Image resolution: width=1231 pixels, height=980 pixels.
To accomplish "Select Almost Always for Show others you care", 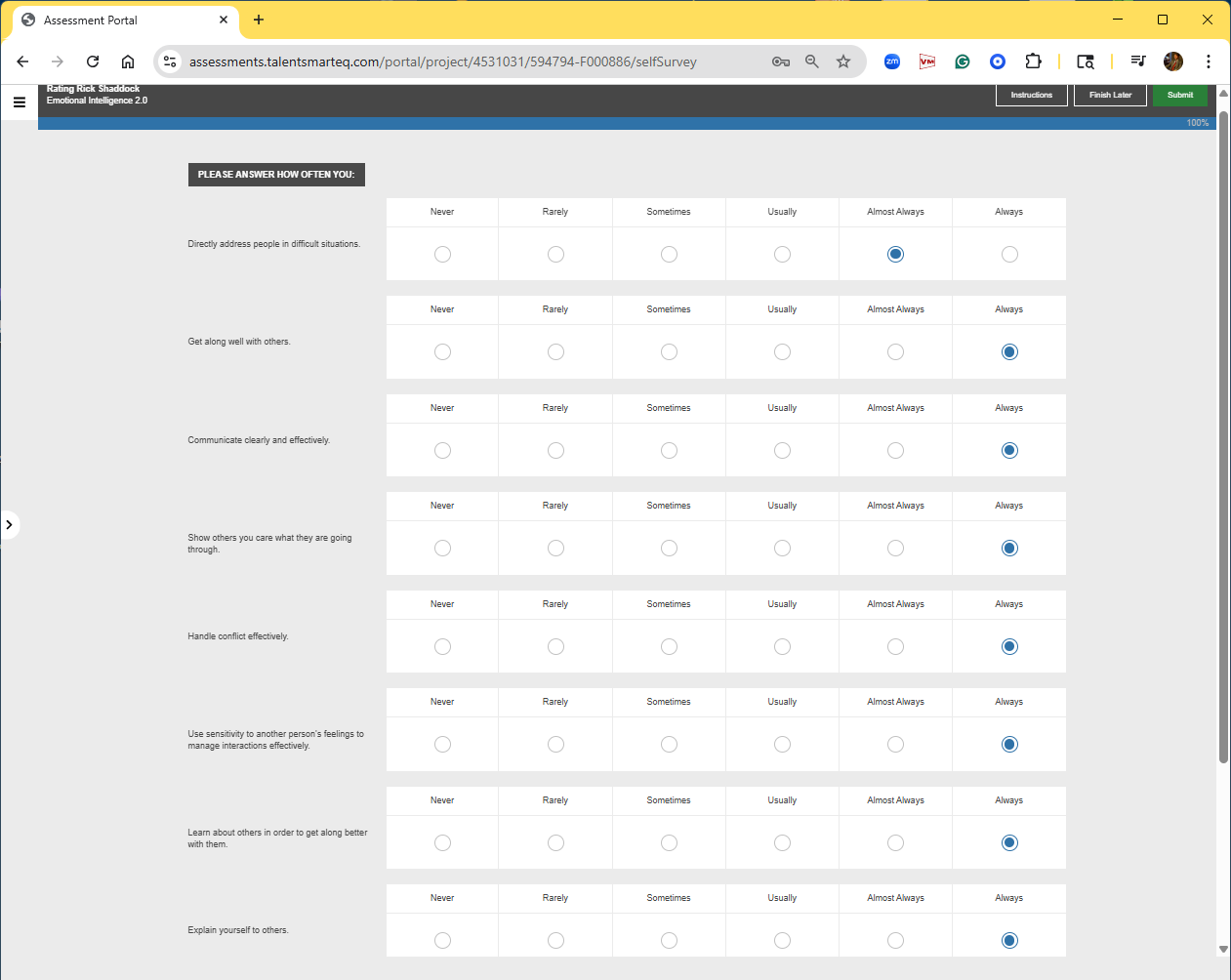I will click(x=895, y=549).
